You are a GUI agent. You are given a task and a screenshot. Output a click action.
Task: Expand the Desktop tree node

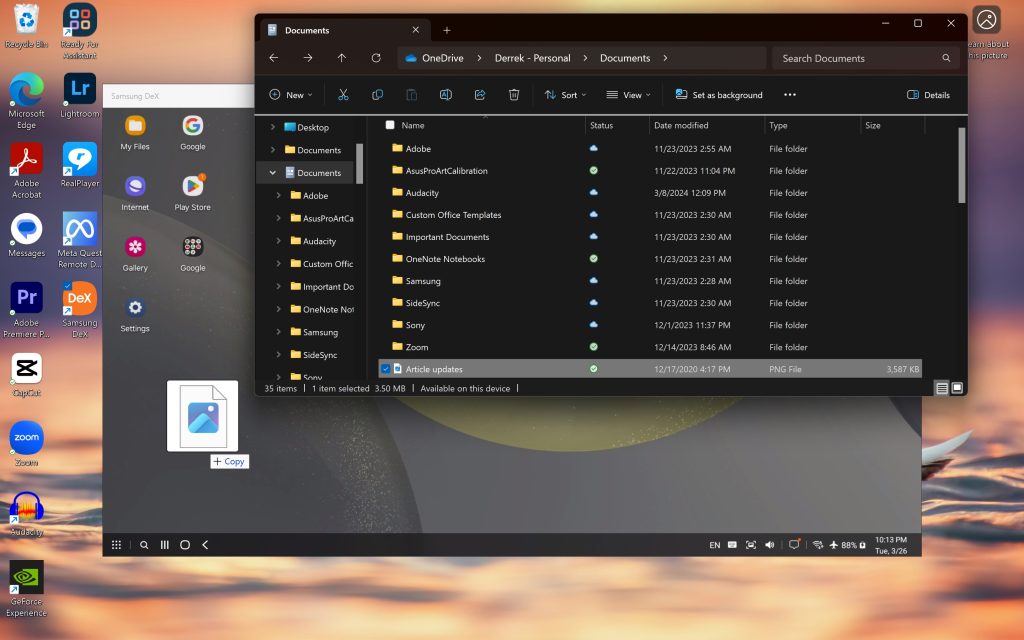273,127
